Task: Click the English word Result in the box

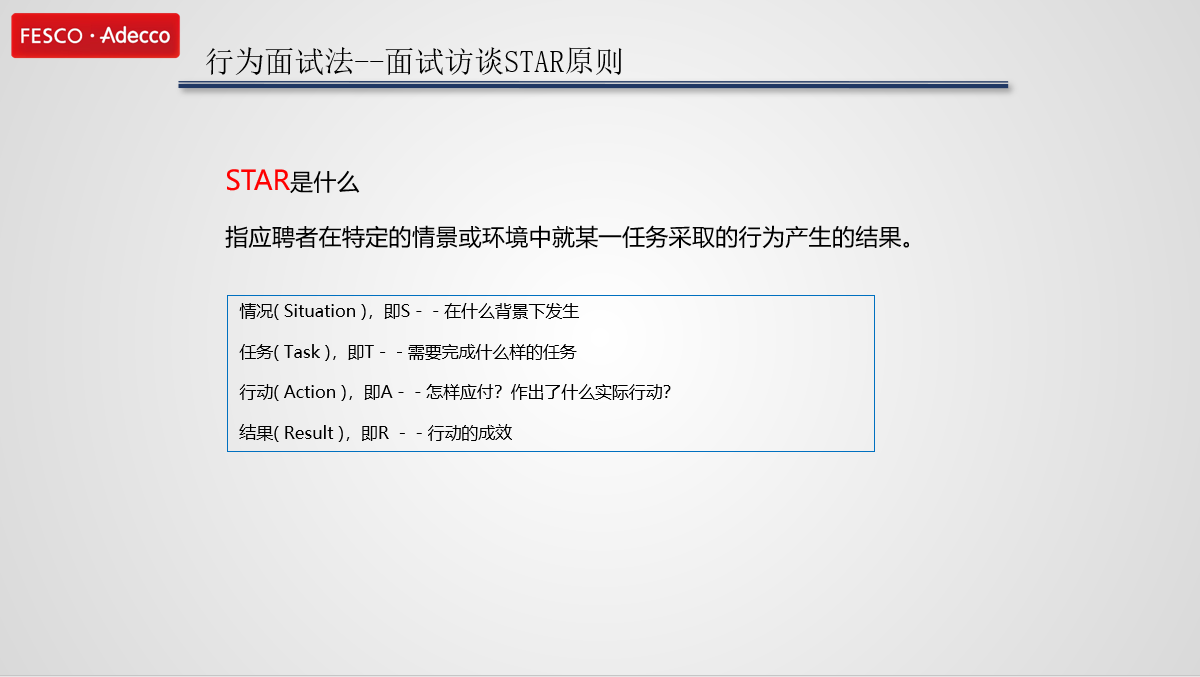Action: pyautogui.click(x=308, y=433)
